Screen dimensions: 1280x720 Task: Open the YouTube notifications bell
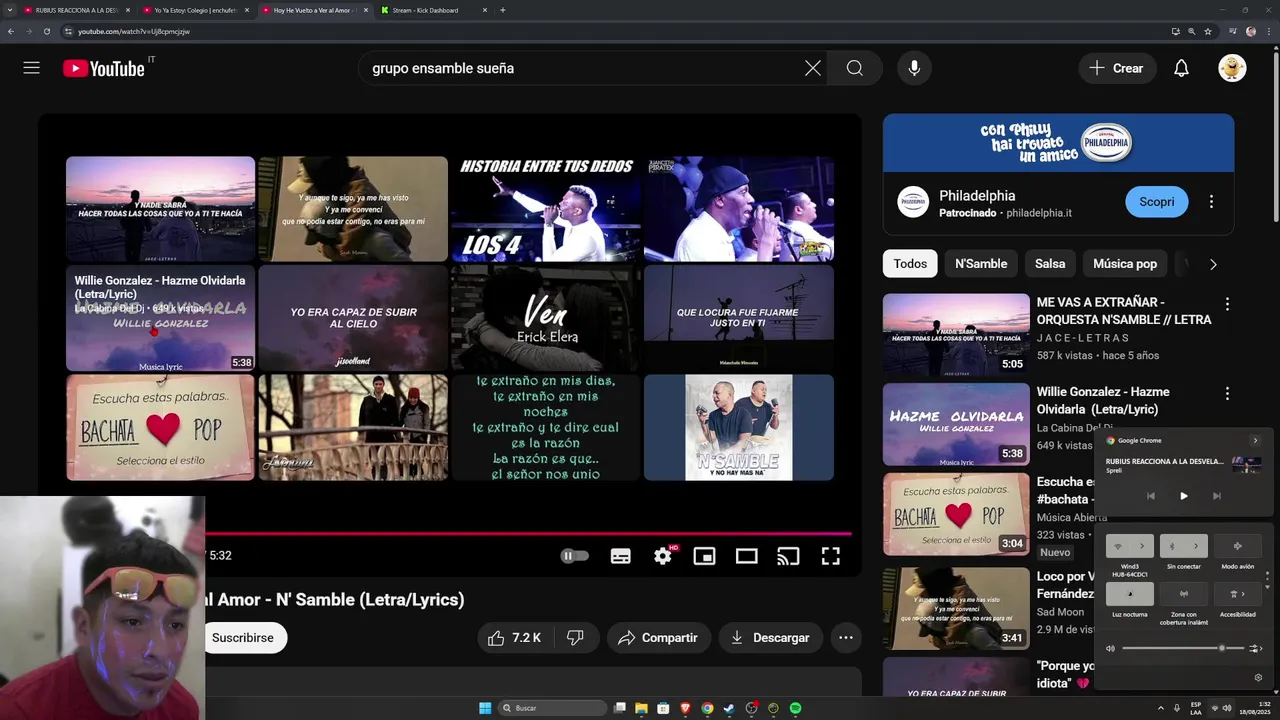[1181, 68]
